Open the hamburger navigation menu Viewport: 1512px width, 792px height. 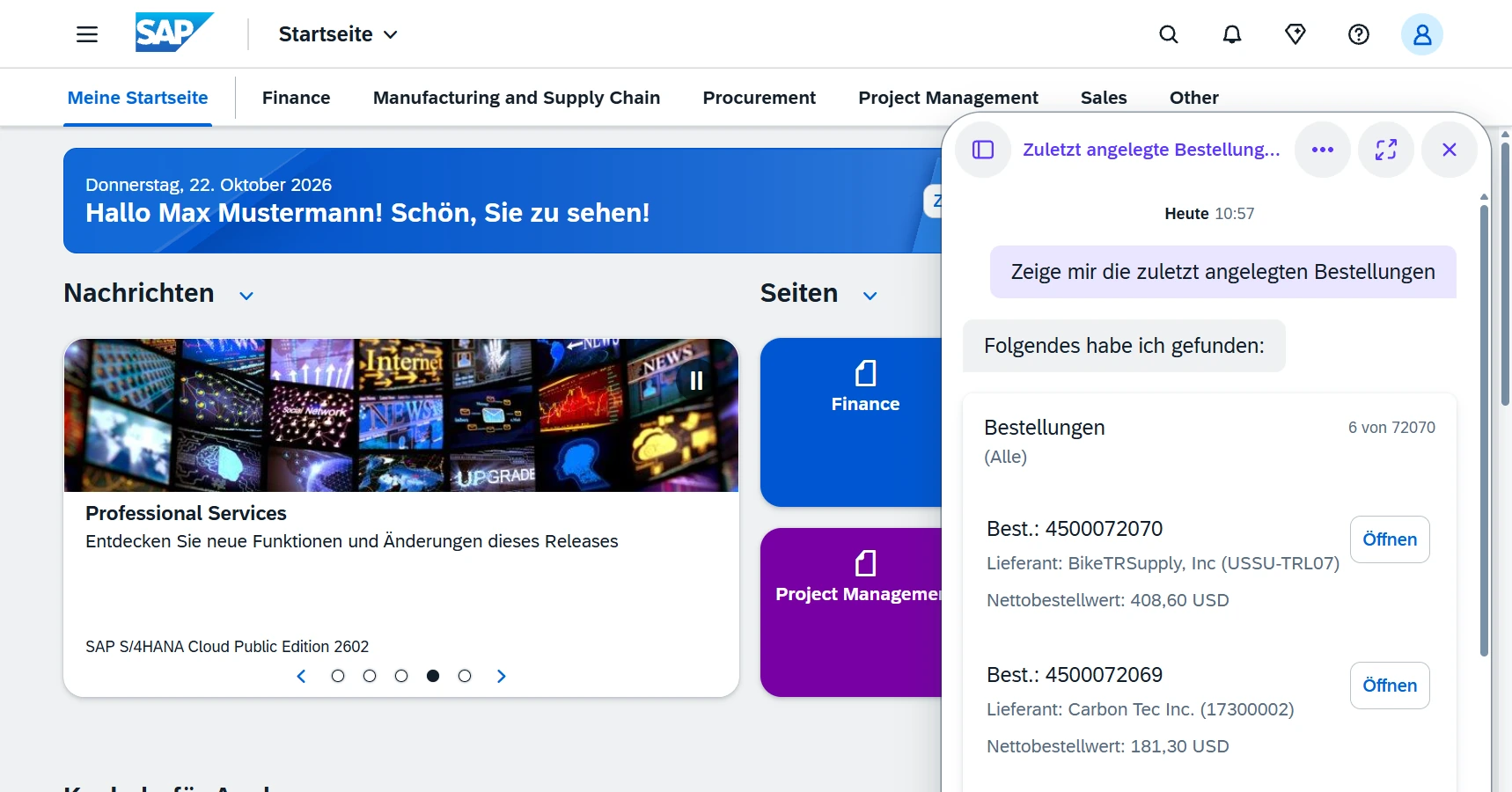coord(87,34)
